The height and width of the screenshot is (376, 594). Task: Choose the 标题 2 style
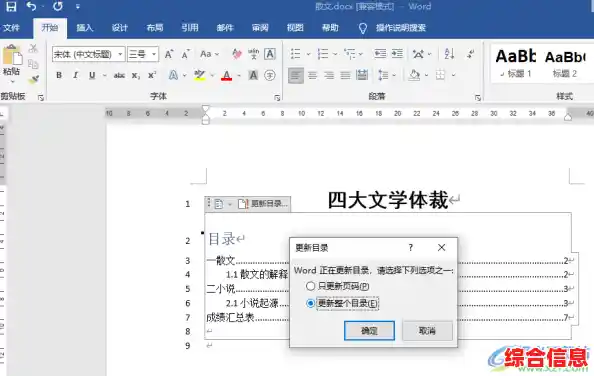[565, 63]
